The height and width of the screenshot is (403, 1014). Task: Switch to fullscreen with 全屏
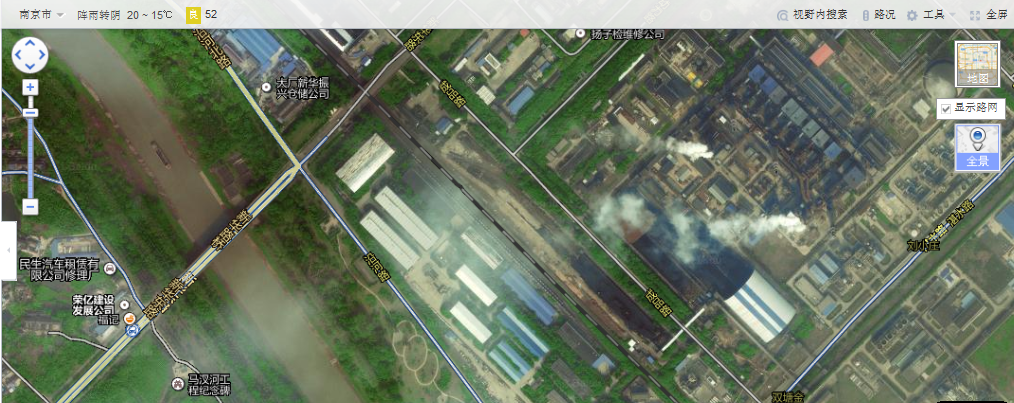[987, 15]
